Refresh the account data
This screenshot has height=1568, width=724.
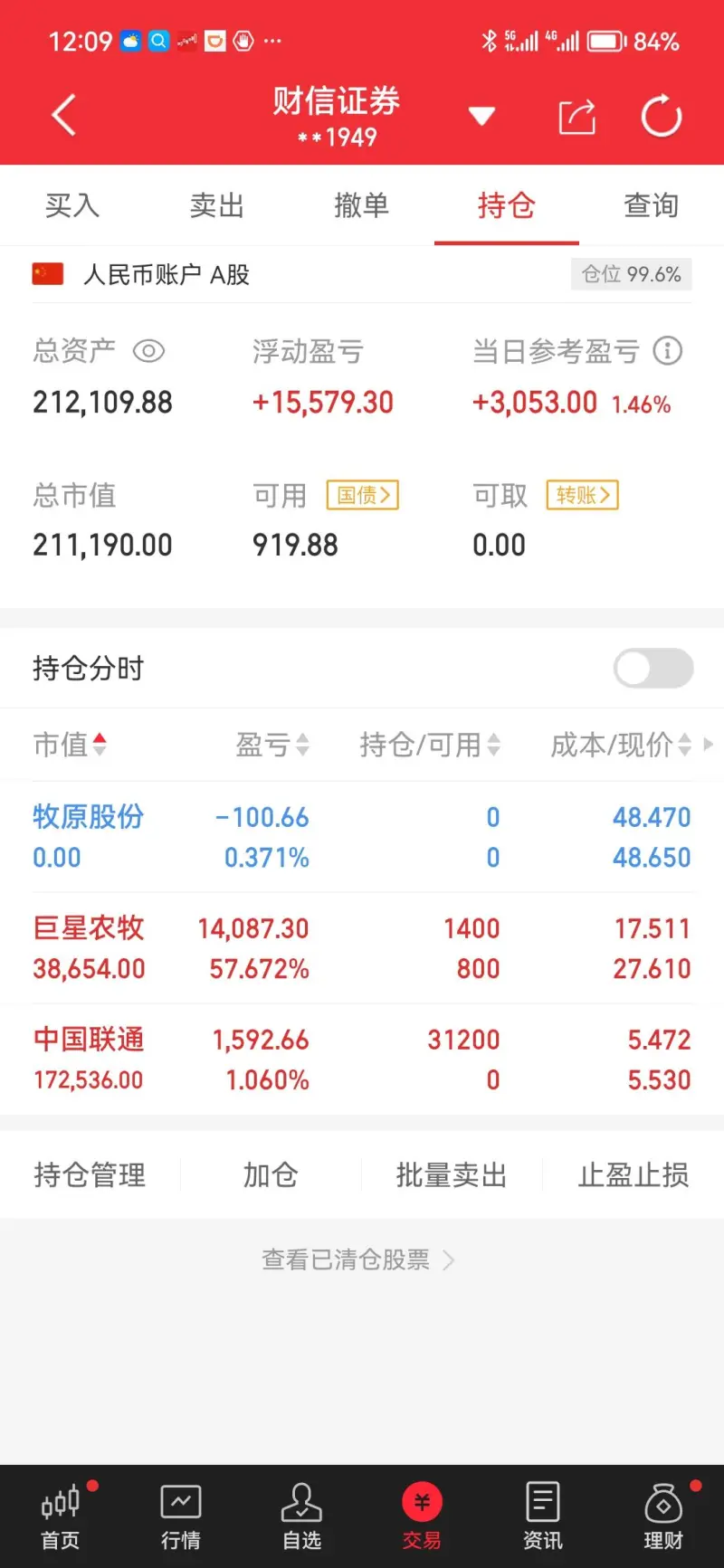pos(661,116)
